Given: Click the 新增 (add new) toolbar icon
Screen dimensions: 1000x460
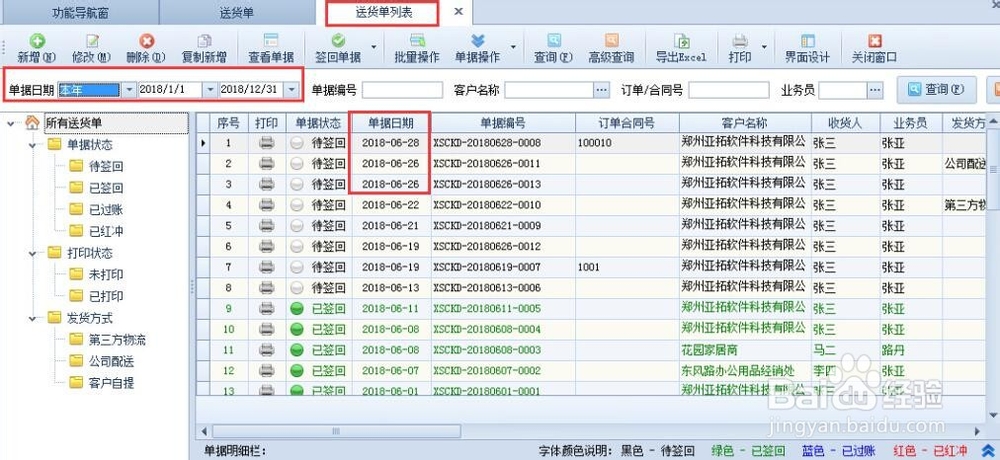Looking at the screenshot, I should (x=37, y=41).
